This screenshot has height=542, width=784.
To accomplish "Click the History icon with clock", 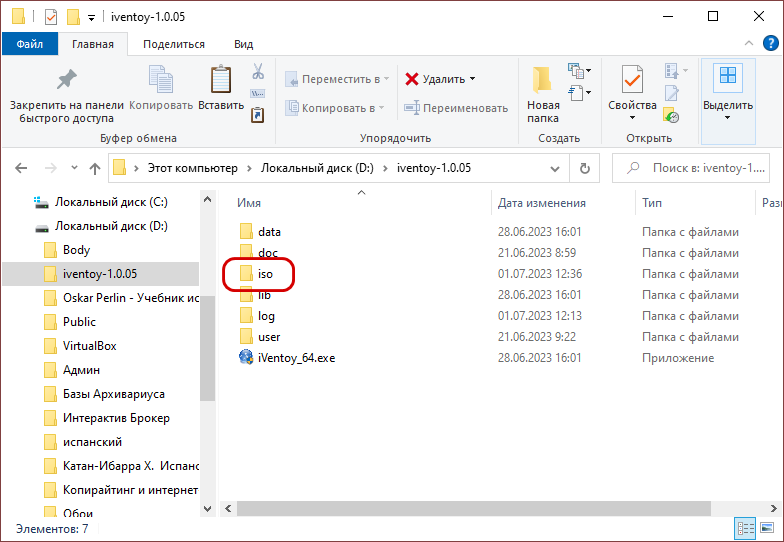I will [671, 116].
